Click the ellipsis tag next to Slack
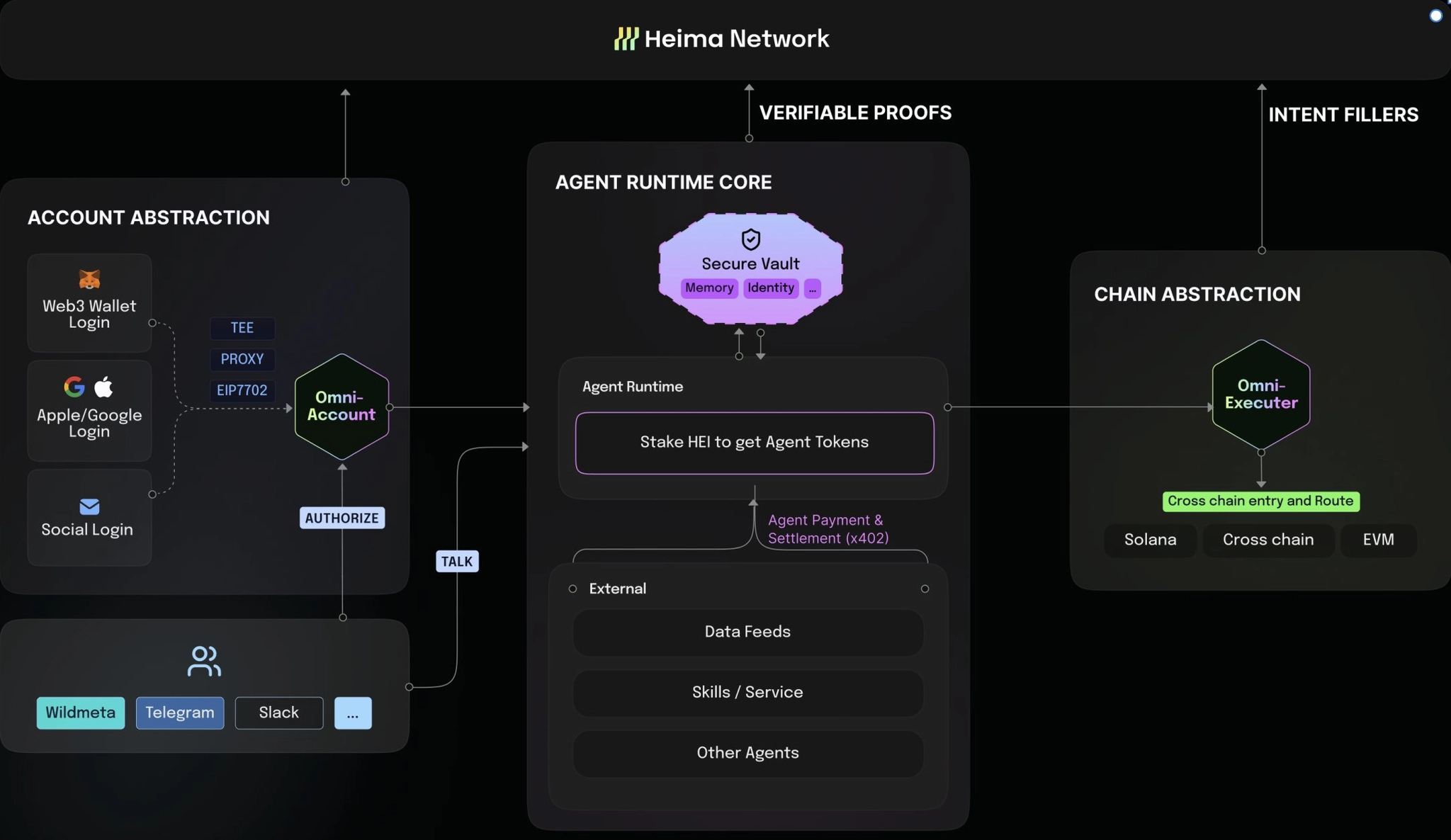 pos(353,713)
